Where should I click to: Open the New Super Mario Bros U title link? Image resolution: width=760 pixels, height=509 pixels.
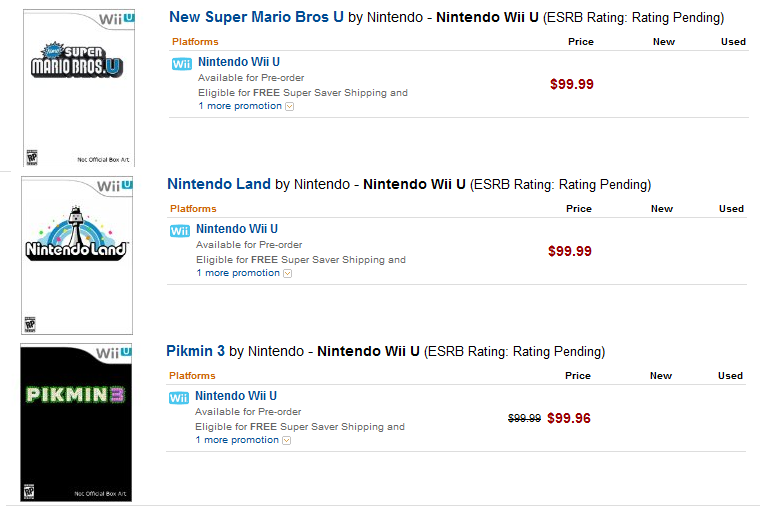click(256, 17)
